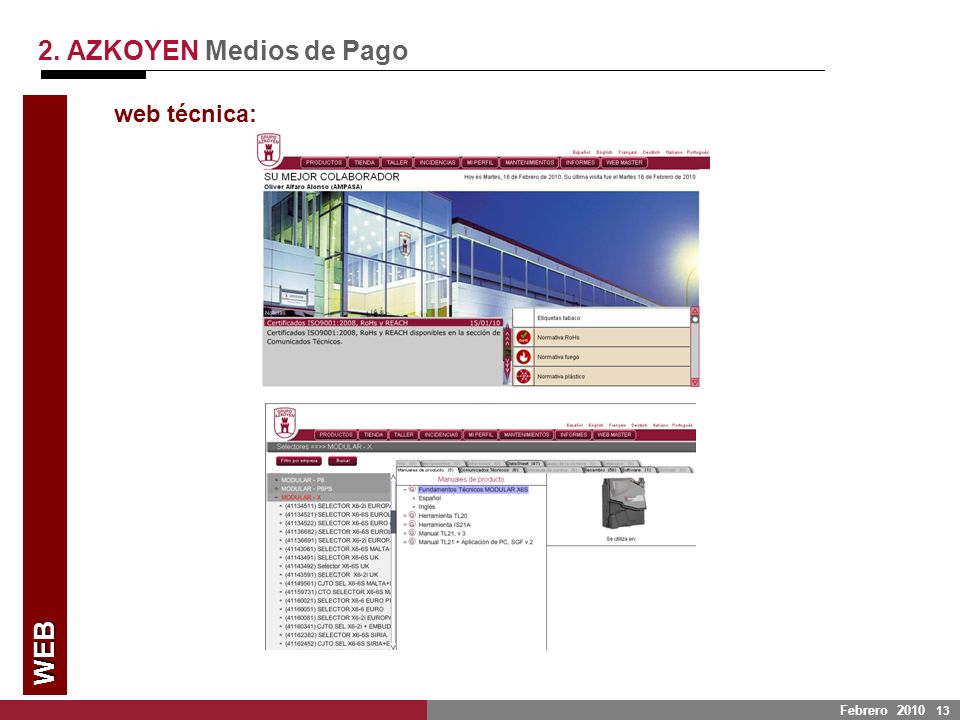Open MI PERFIL menu on the home page
The height and width of the screenshot is (720, 960).
(x=480, y=163)
